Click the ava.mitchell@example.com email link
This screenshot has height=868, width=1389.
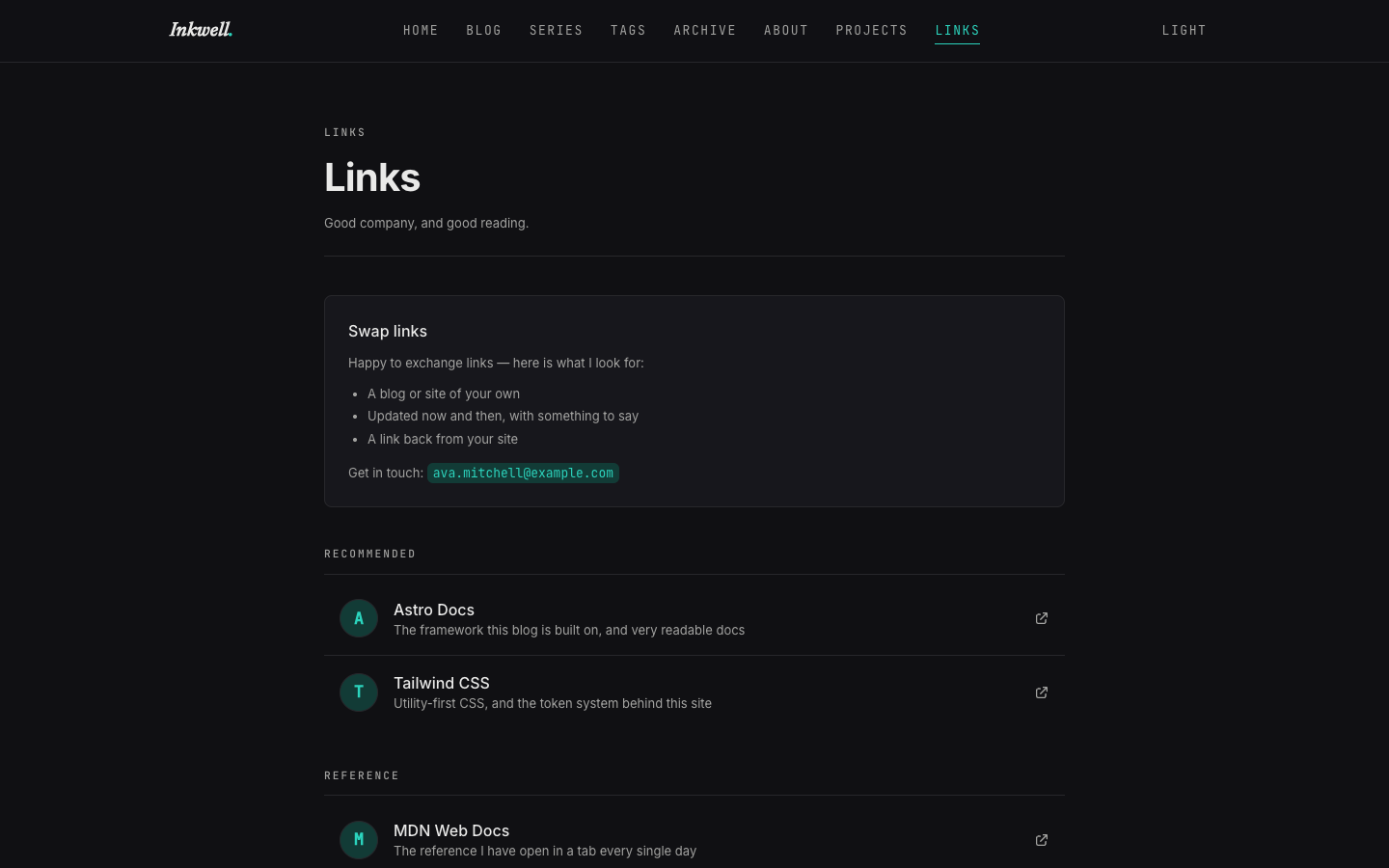click(x=523, y=473)
